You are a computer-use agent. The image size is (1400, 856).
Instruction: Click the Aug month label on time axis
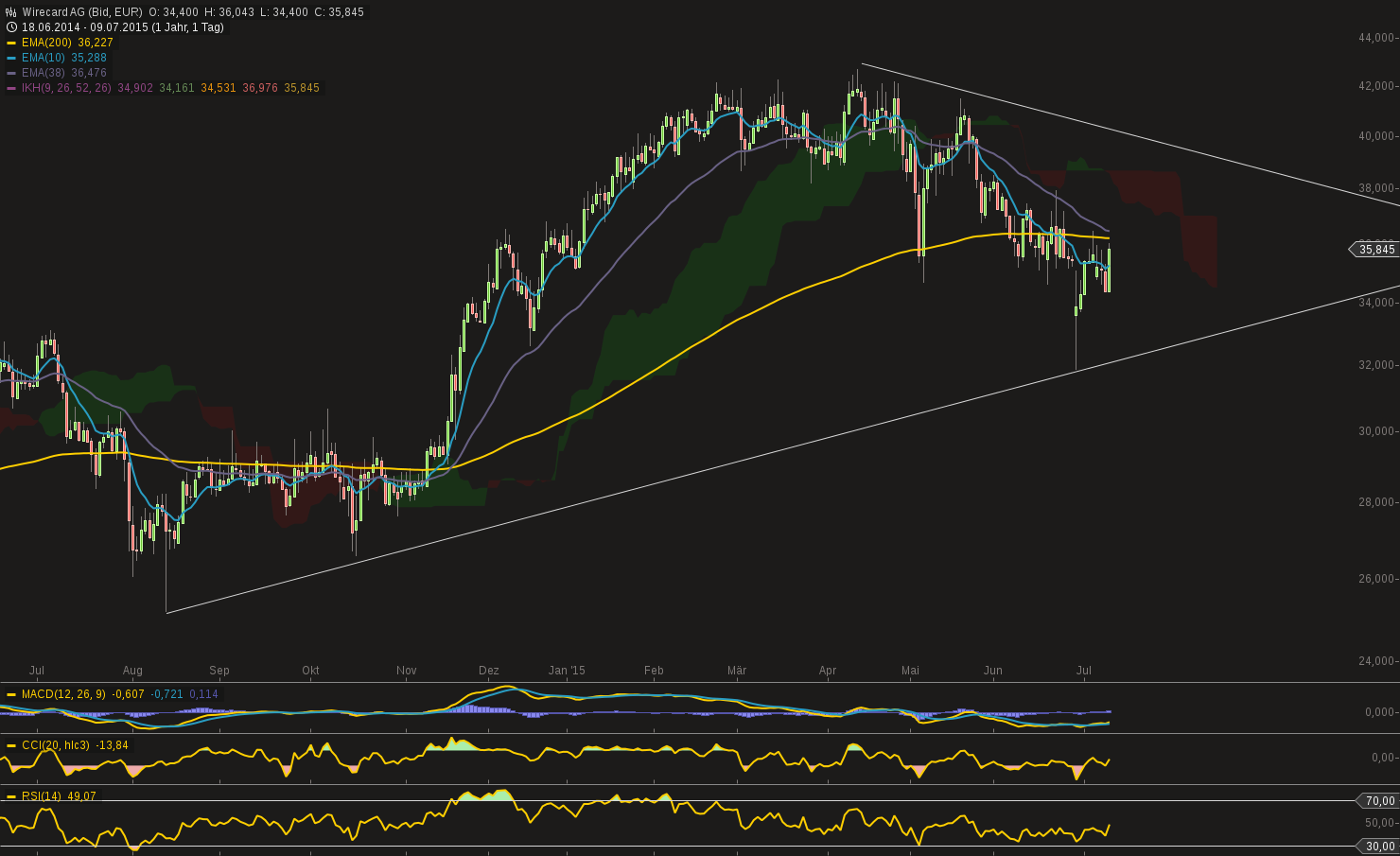(132, 671)
